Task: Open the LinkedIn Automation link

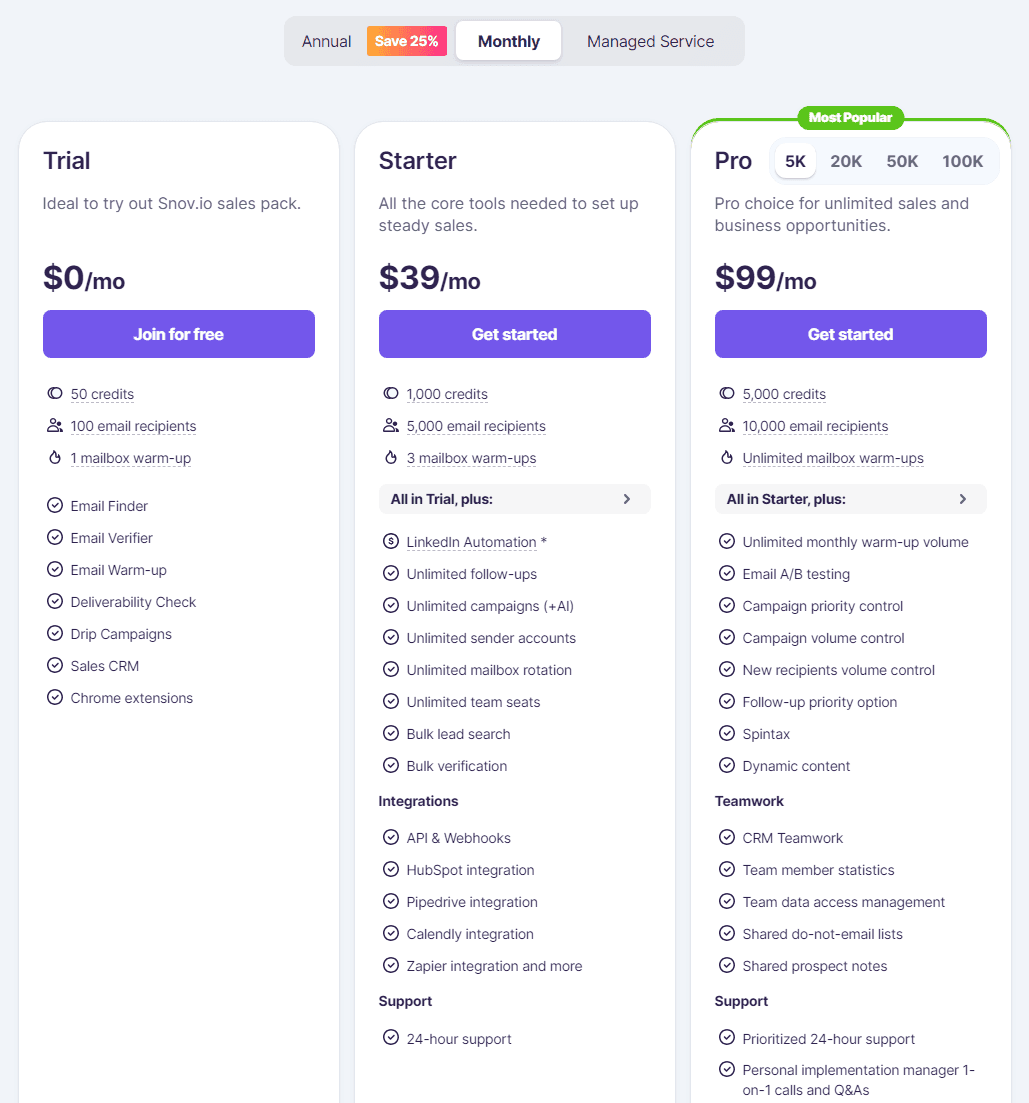Action: coord(472,541)
